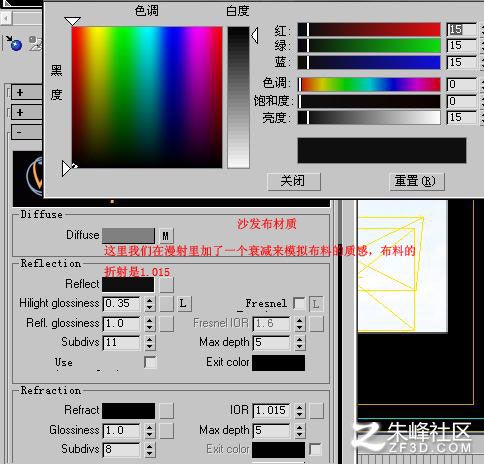
Task: Click the 重置(R) reset button
Action: (x=417, y=181)
